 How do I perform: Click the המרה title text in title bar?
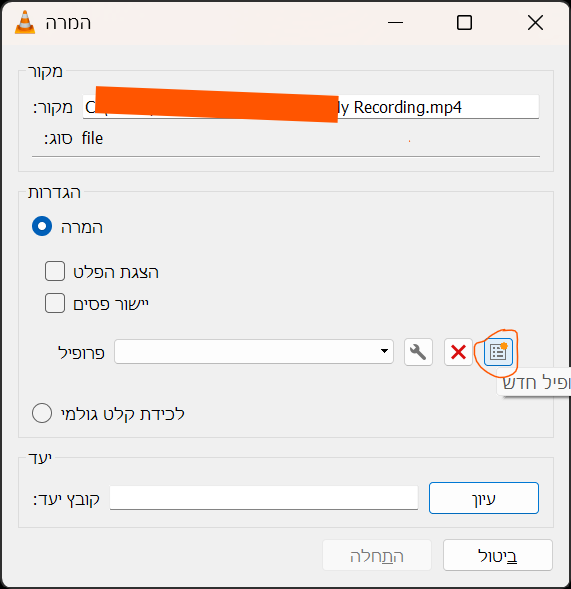pyautogui.click(x=68, y=23)
